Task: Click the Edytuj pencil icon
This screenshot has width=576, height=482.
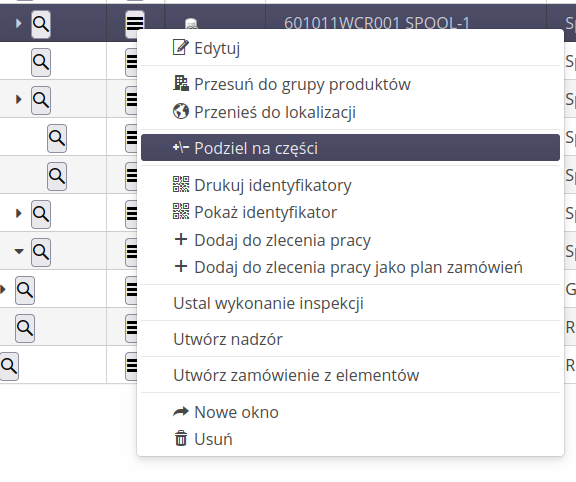Action: pyautogui.click(x=181, y=47)
